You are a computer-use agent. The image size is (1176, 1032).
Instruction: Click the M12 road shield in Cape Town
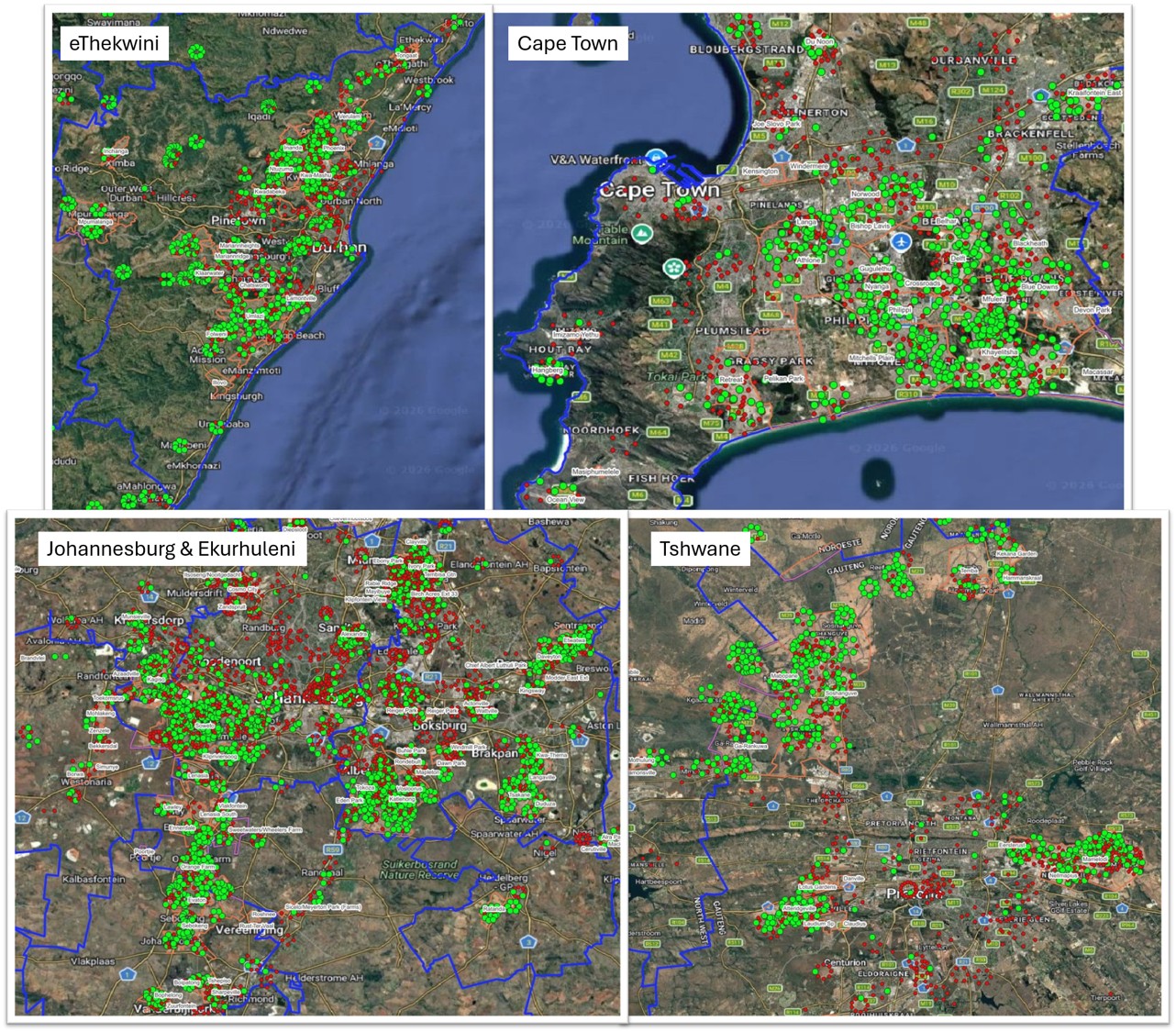coord(780,24)
